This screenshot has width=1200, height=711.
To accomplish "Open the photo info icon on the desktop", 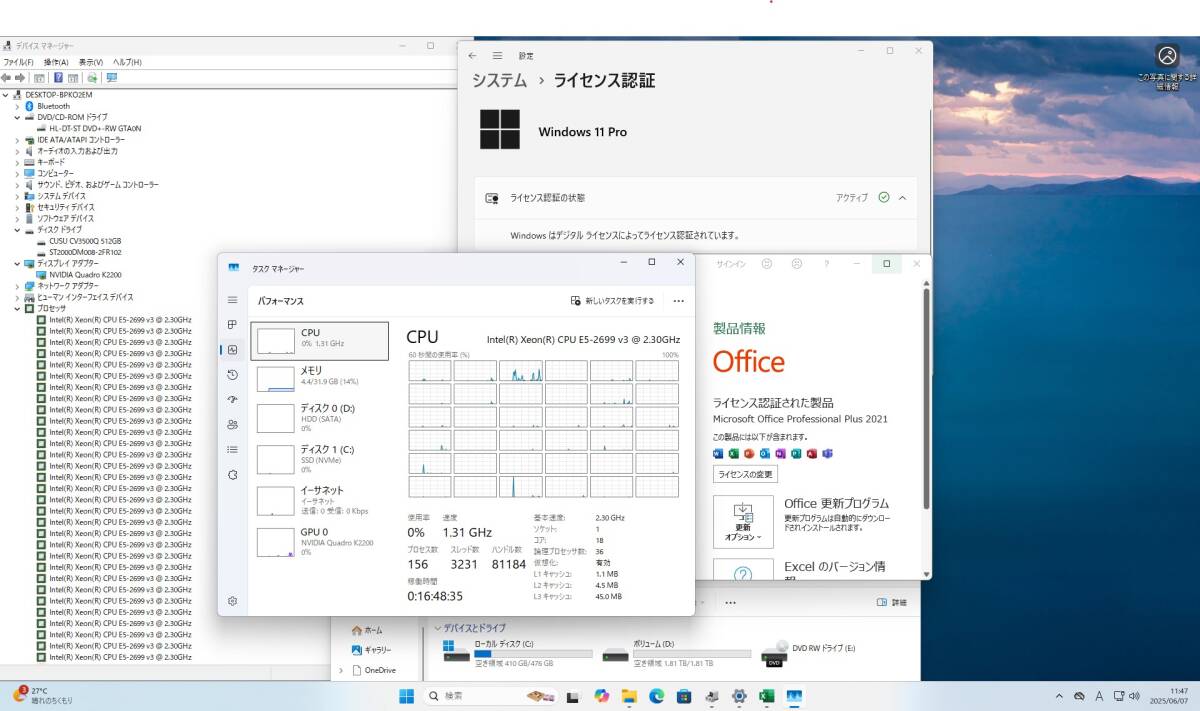I will click(1167, 56).
